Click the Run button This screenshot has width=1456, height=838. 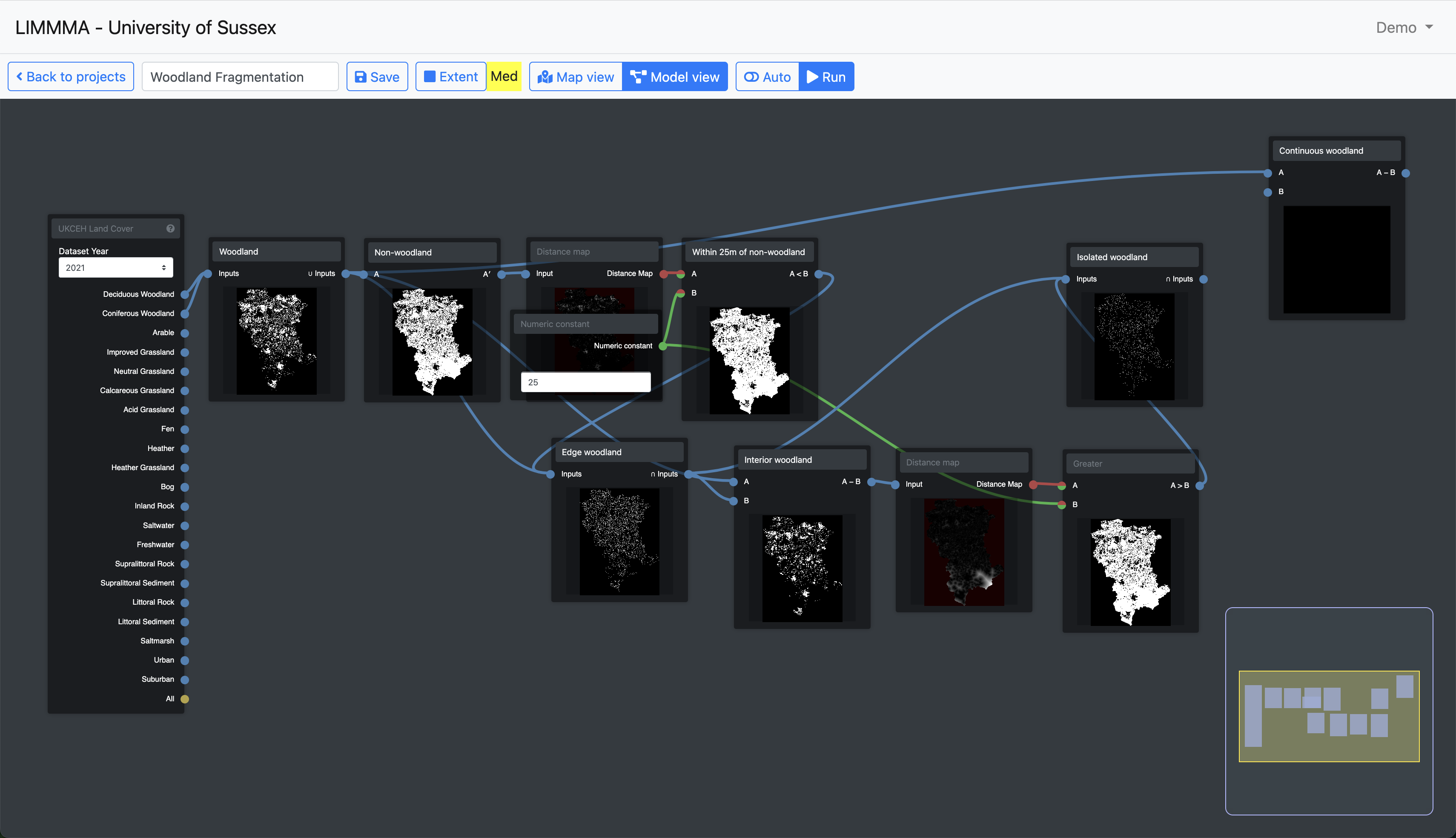click(x=826, y=77)
